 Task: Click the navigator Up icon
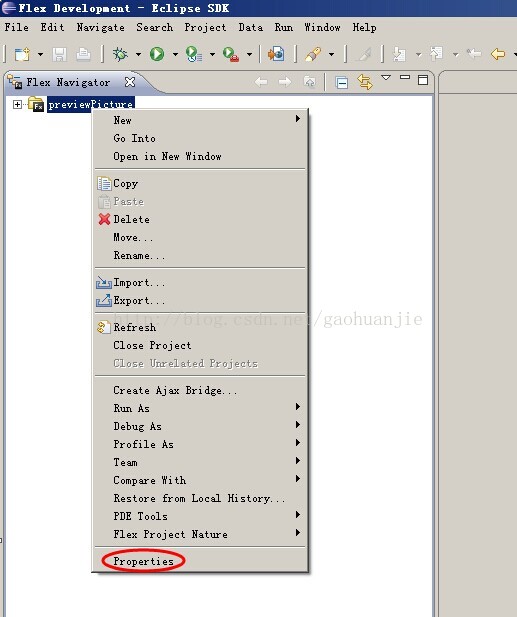pyautogui.click(x=310, y=82)
